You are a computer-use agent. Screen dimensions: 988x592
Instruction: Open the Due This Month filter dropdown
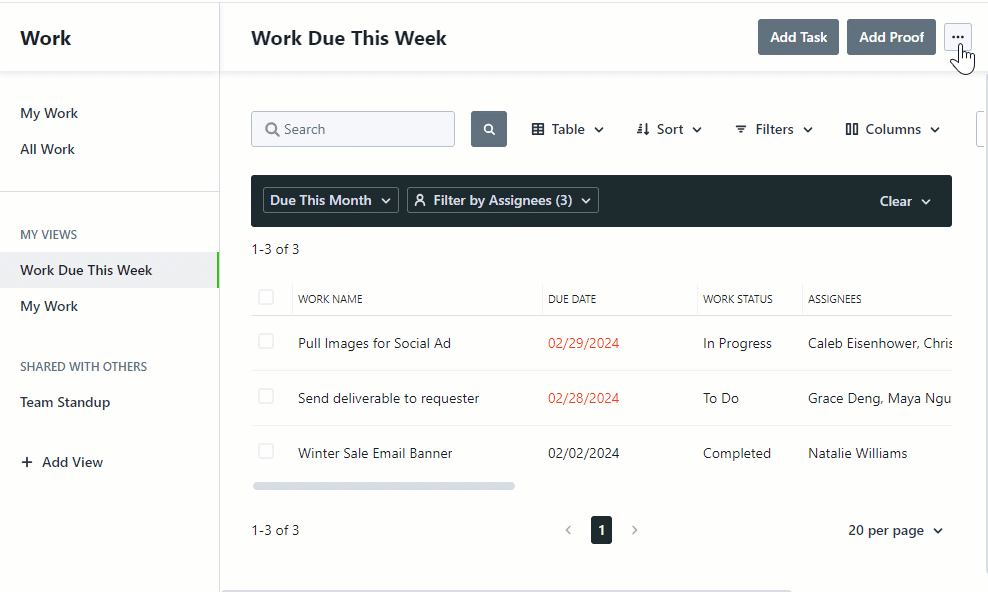point(331,200)
